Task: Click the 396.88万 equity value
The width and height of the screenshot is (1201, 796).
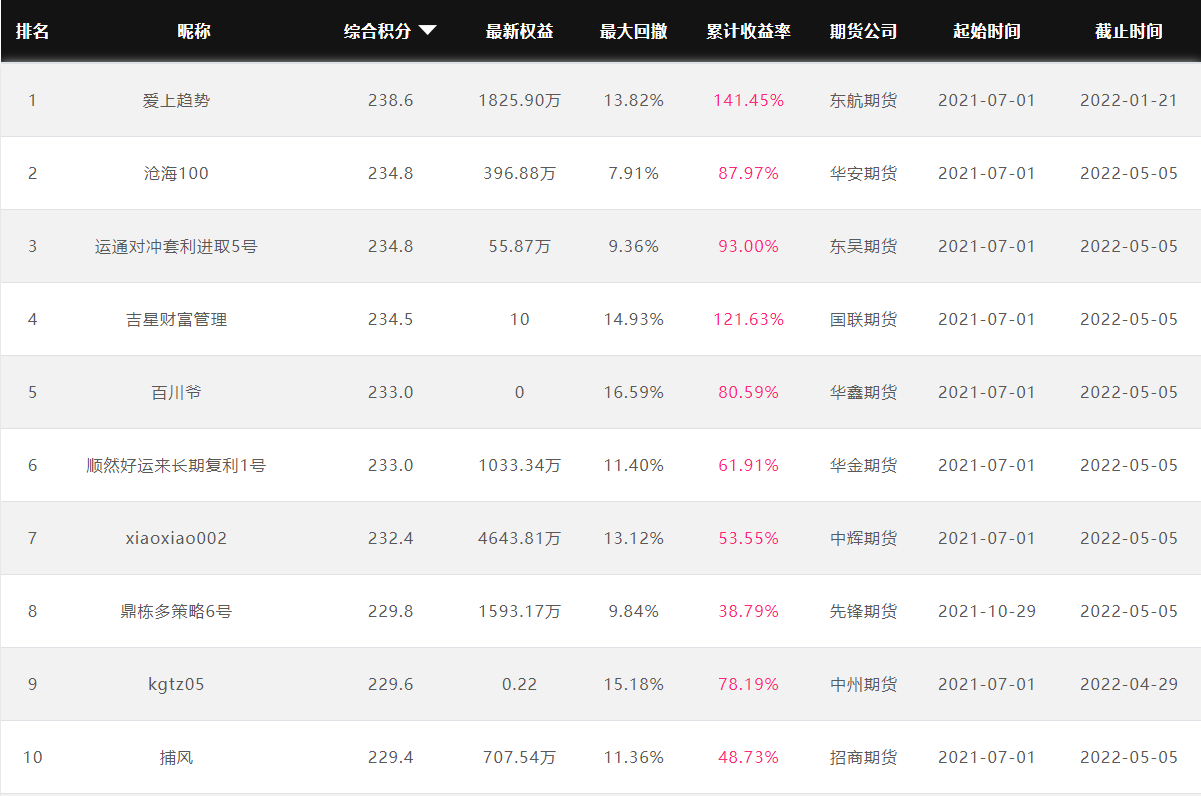Action: point(519,173)
